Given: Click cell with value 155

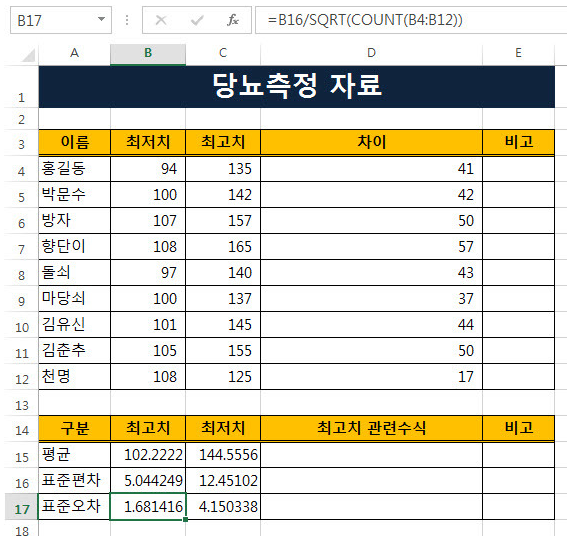Looking at the screenshot, I should point(223,351).
